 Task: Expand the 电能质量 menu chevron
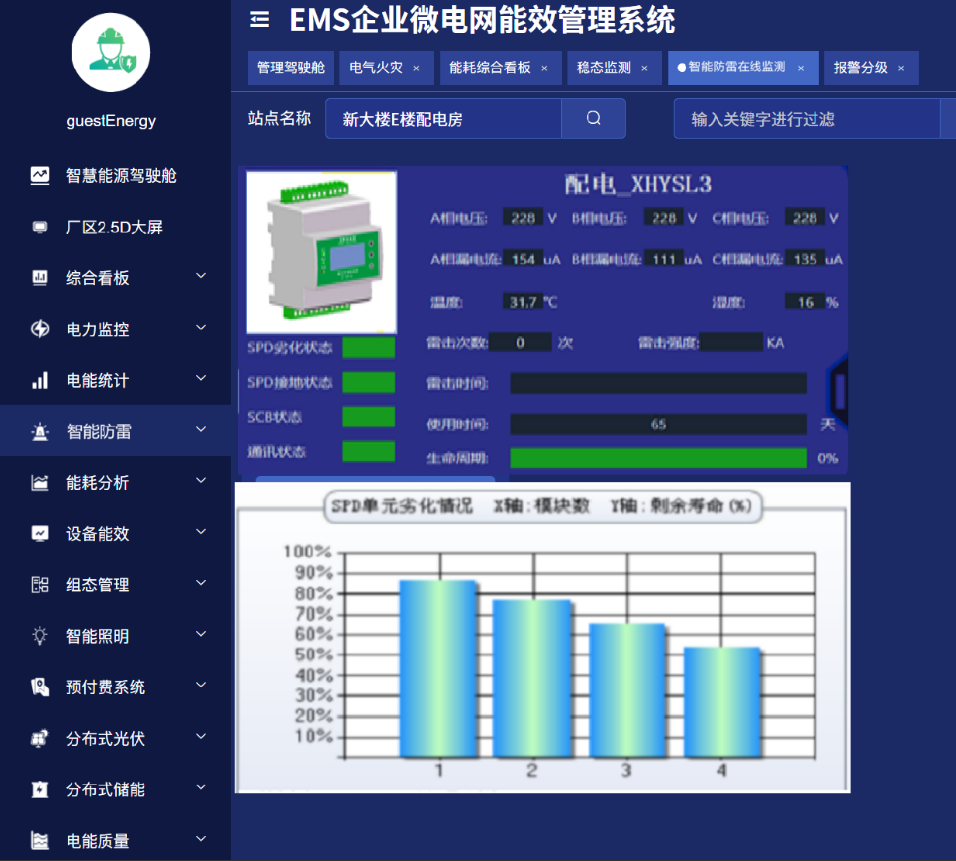click(201, 839)
